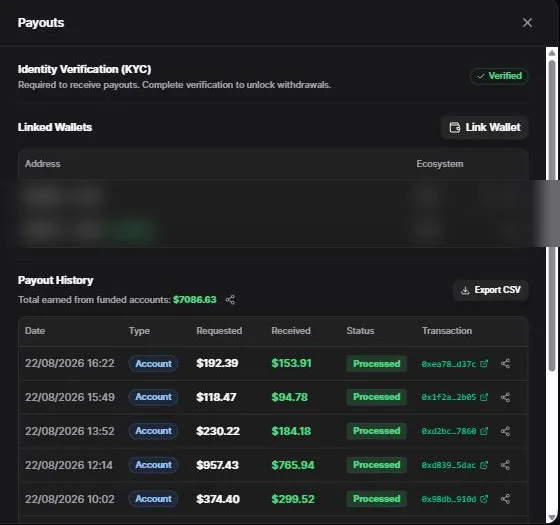Image resolution: width=560 pixels, height=525 pixels.
Task: Click the Type column header
Action: point(139,331)
